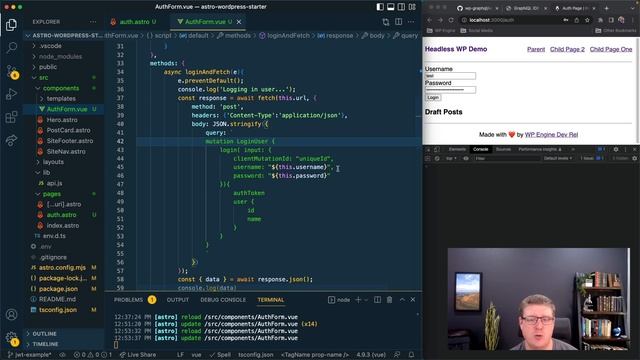Click Parent link on Headless WP Demo page
Image resolution: width=640 pixels, height=360 pixels.
[x=536, y=49]
